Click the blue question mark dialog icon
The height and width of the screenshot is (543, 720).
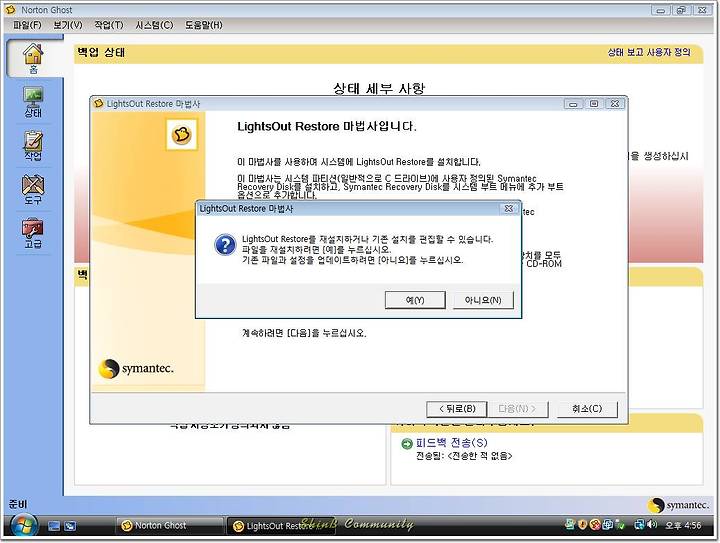point(225,245)
